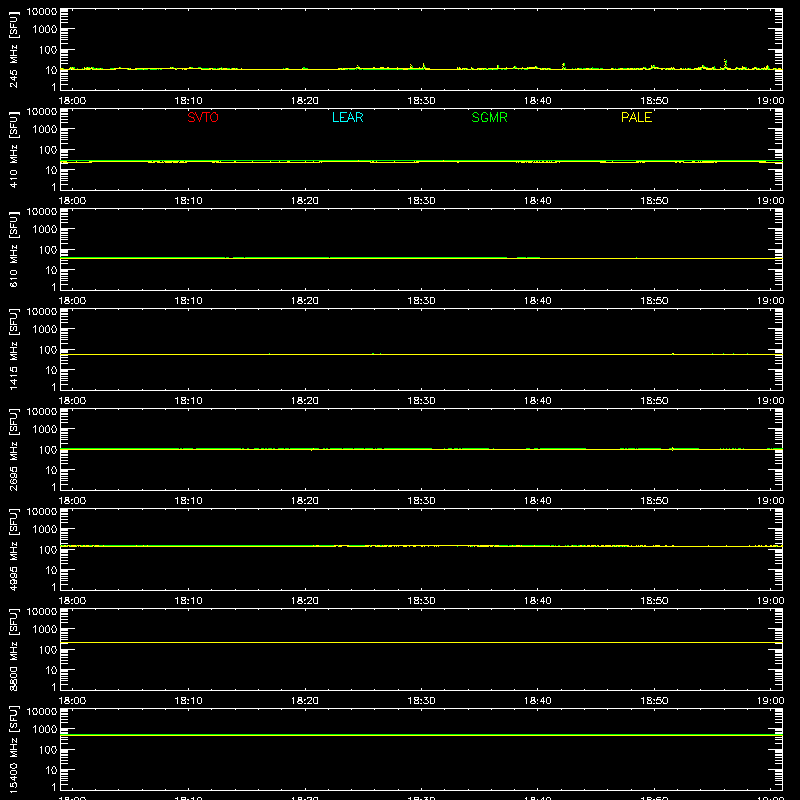Click 18:40 label under the 410 MHz plot
The image size is (800, 800).
tap(538, 201)
